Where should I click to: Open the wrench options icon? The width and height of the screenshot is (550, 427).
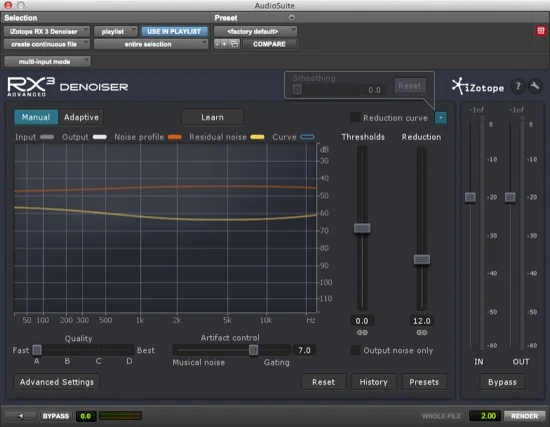535,86
